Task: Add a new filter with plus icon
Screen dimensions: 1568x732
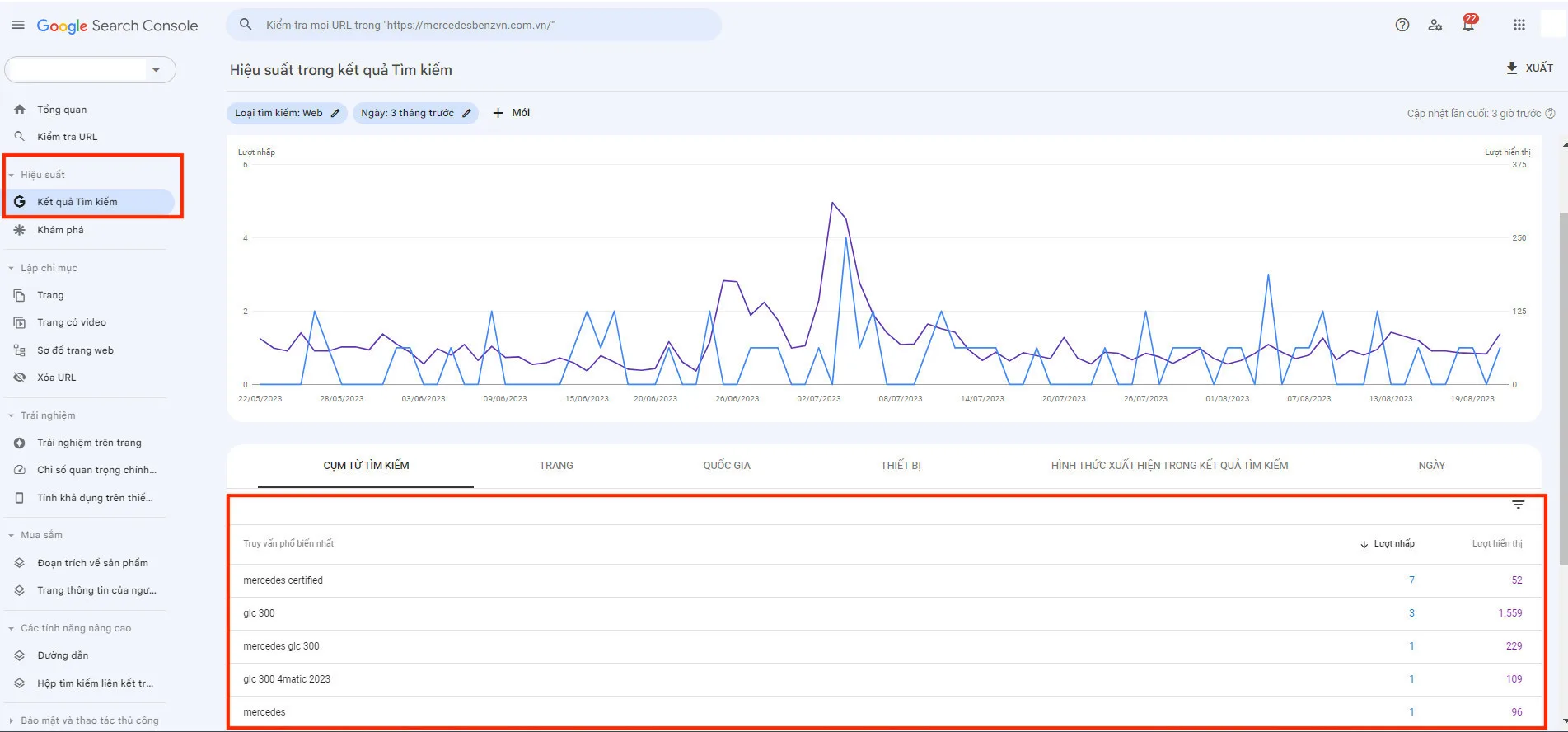Action: pos(498,113)
